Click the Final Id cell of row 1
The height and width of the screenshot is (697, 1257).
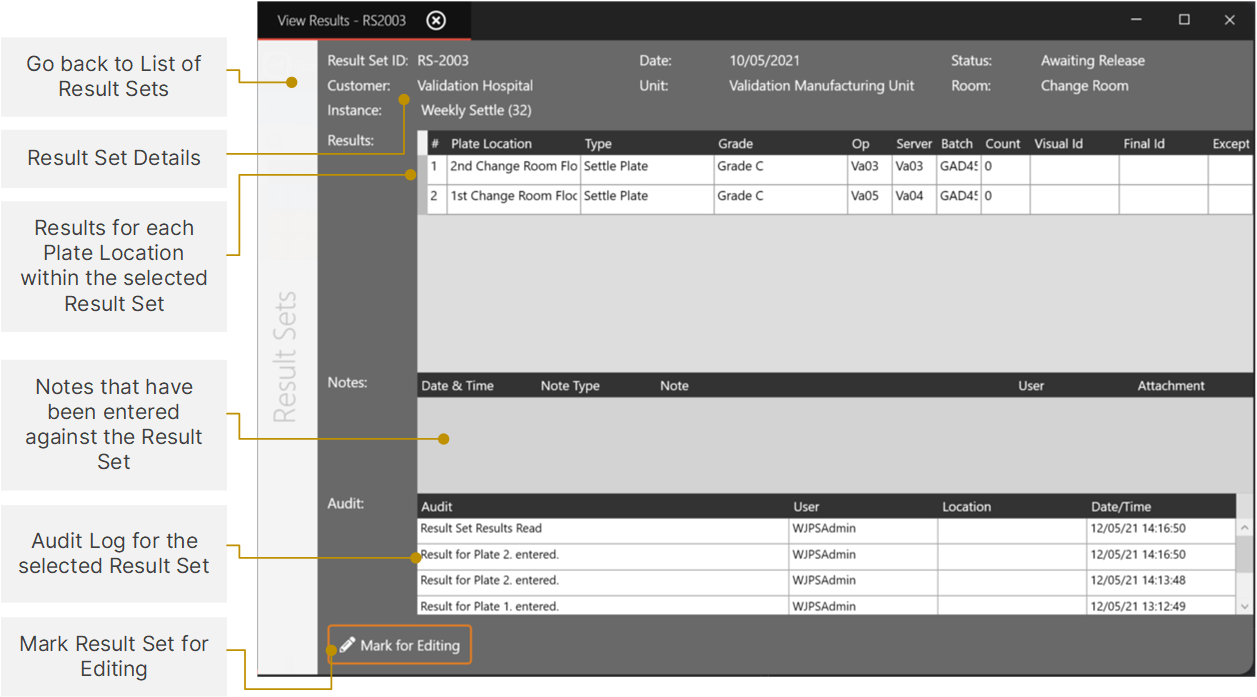click(x=1163, y=168)
